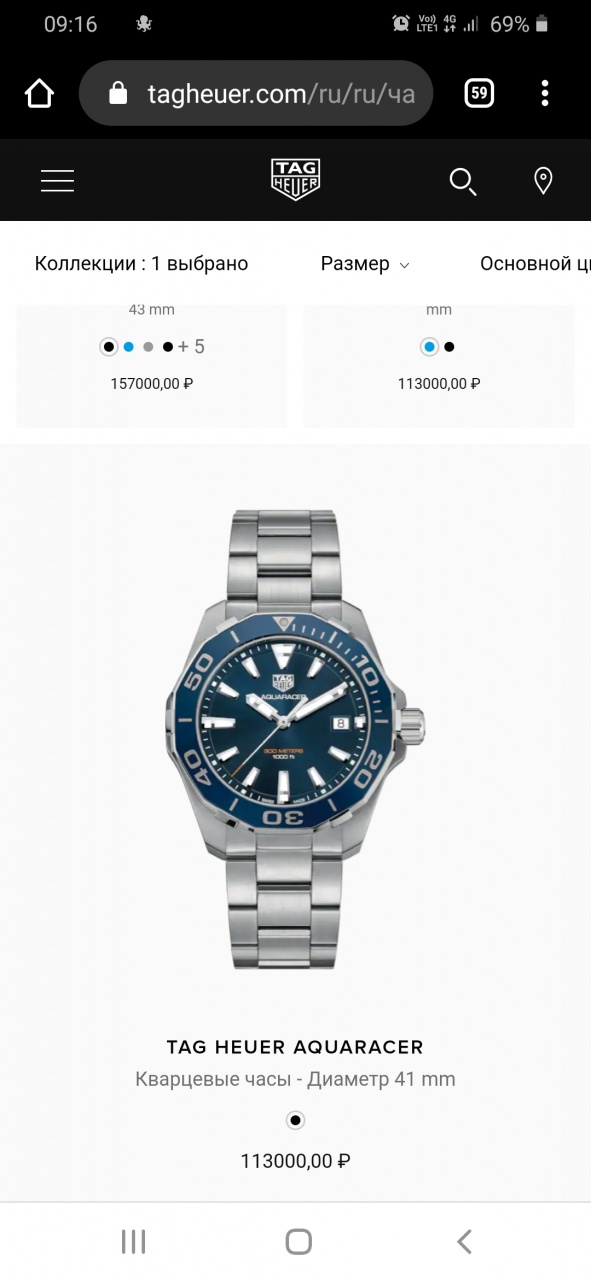Tap the Android home button

click(298, 1242)
